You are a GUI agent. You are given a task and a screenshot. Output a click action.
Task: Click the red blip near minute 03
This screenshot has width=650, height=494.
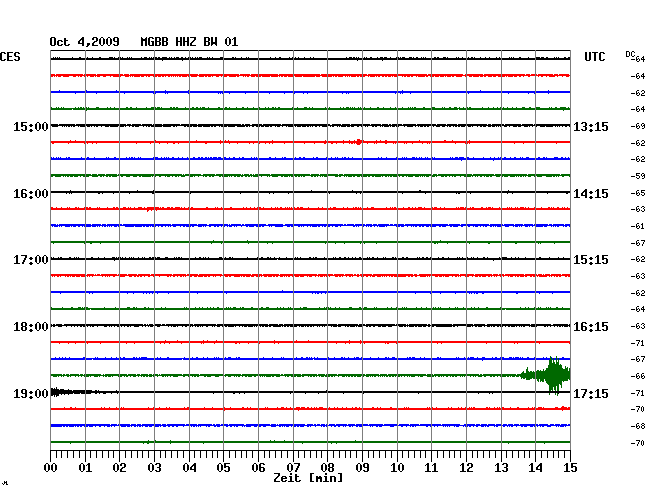pyautogui.click(x=150, y=209)
